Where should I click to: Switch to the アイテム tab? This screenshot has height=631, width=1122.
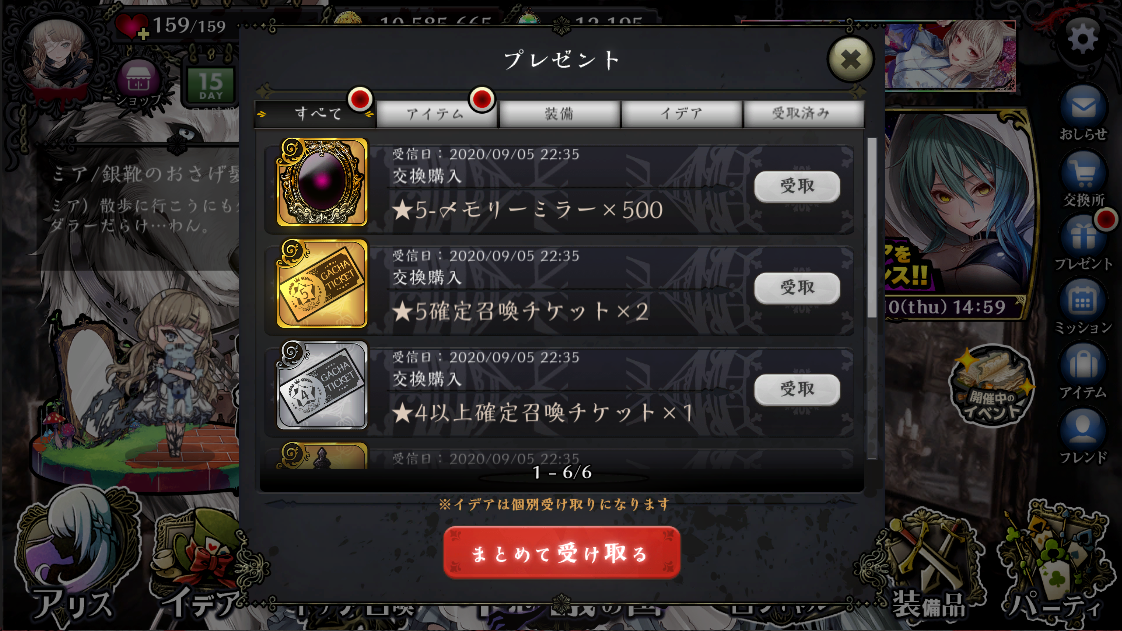(x=436, y=113)
